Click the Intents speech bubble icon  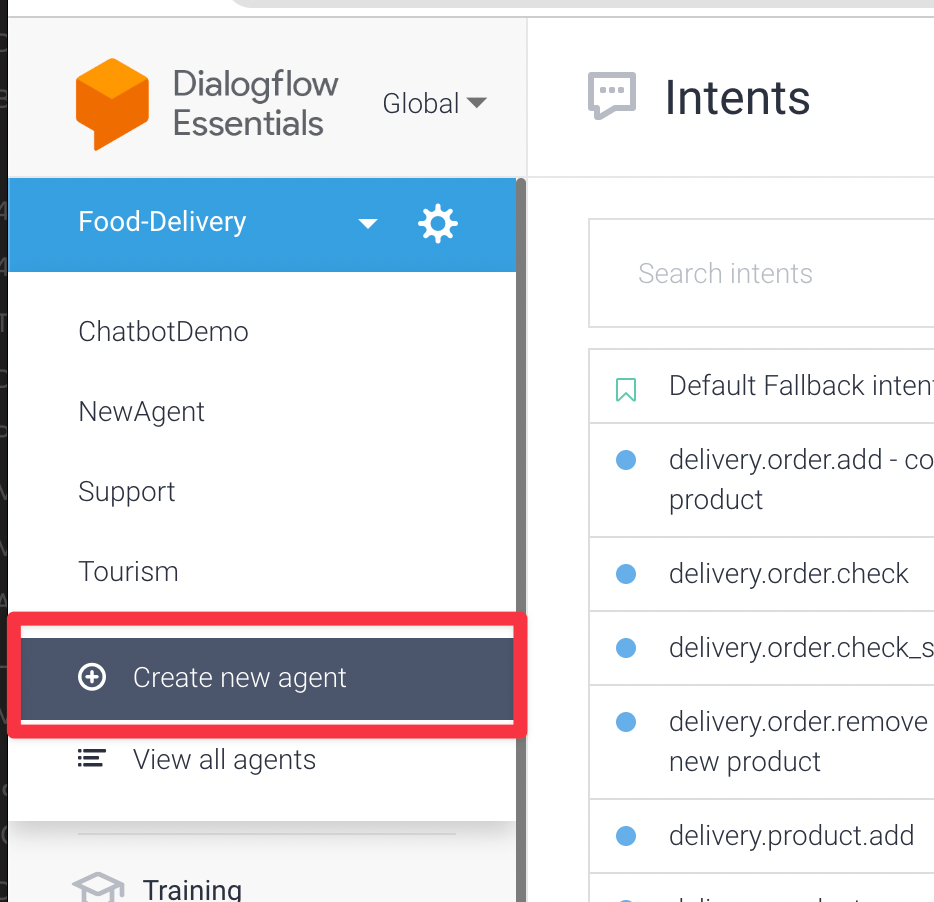click(612, 97)
